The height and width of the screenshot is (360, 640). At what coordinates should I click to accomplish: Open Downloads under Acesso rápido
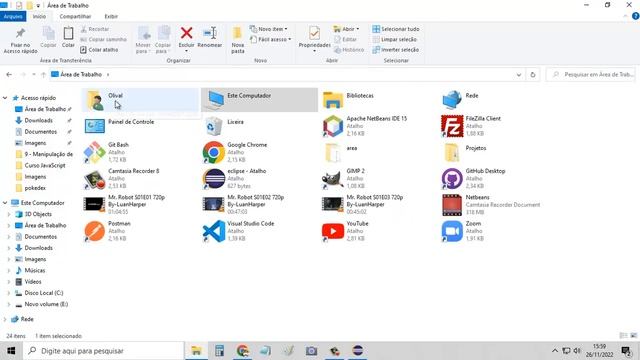38,120
